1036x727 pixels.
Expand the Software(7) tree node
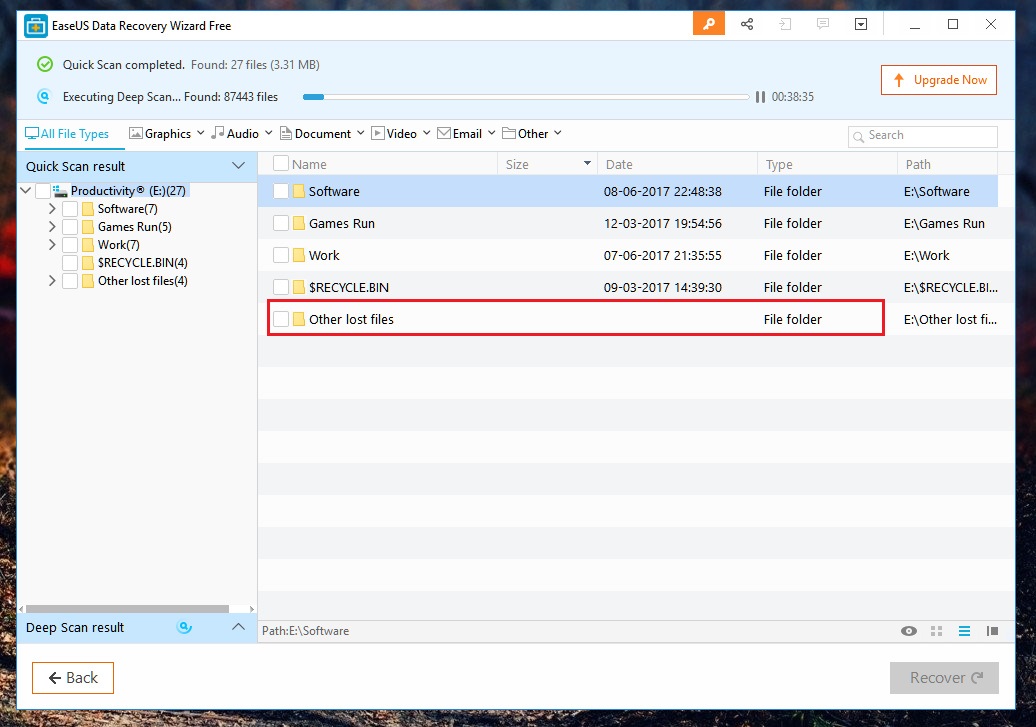pos(52,209)
